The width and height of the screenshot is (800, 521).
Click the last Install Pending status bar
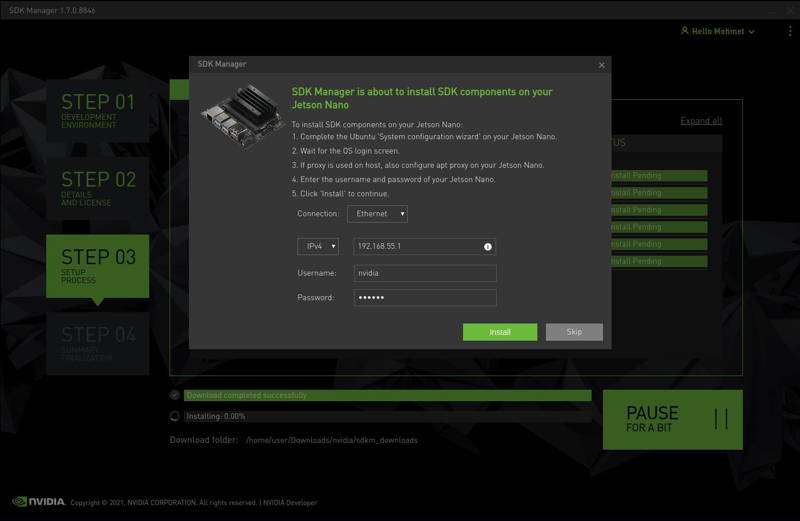[659, 261]
